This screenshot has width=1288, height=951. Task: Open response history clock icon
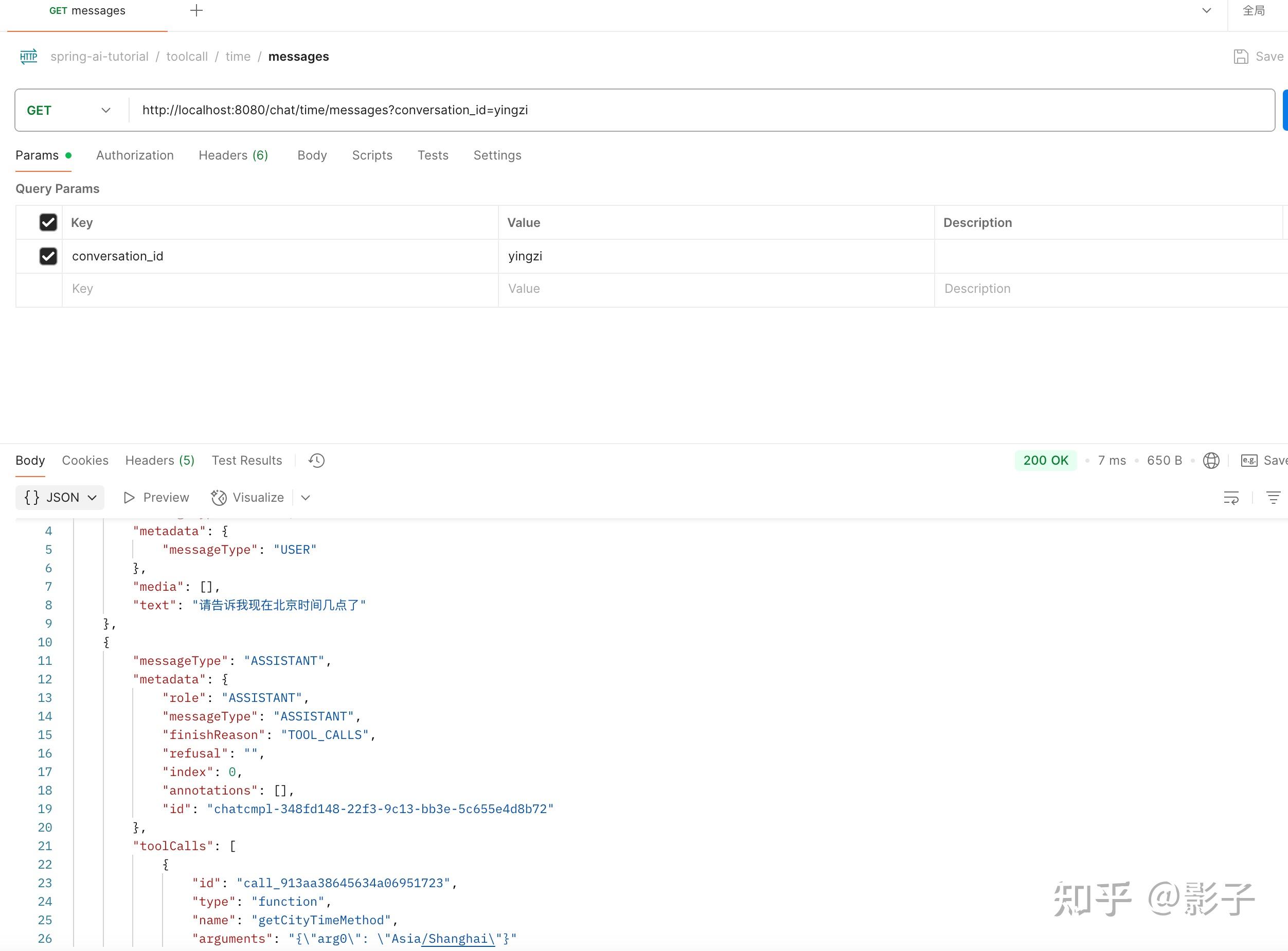(316, 461)
